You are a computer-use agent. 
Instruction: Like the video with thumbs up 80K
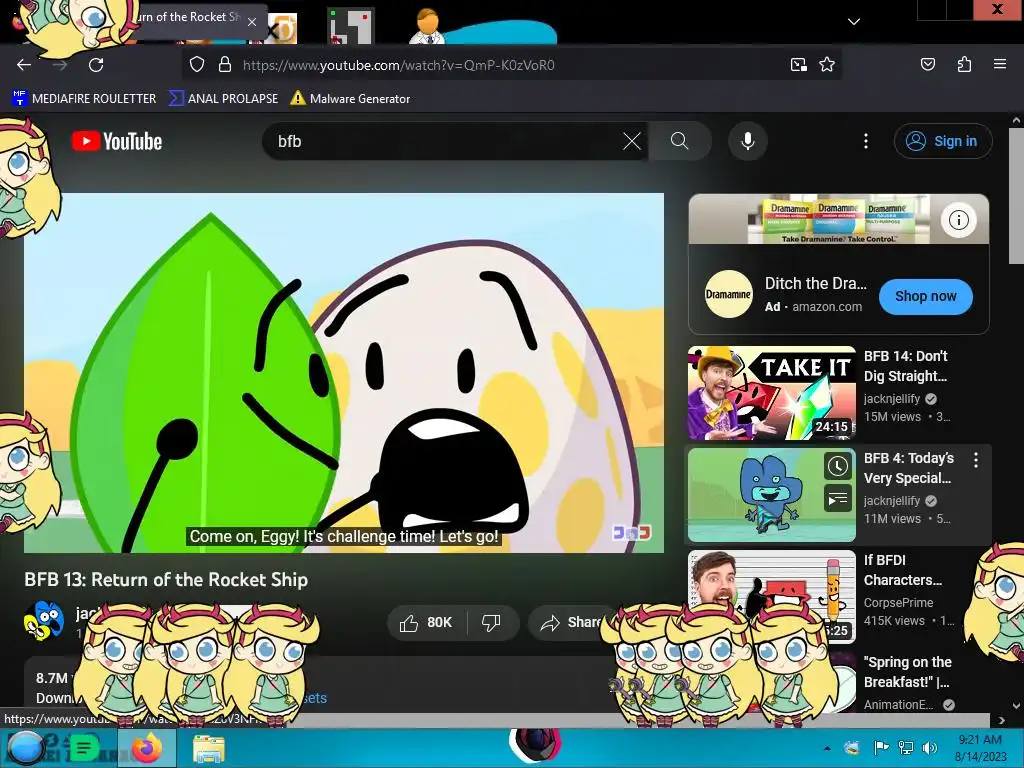[426, 622]
